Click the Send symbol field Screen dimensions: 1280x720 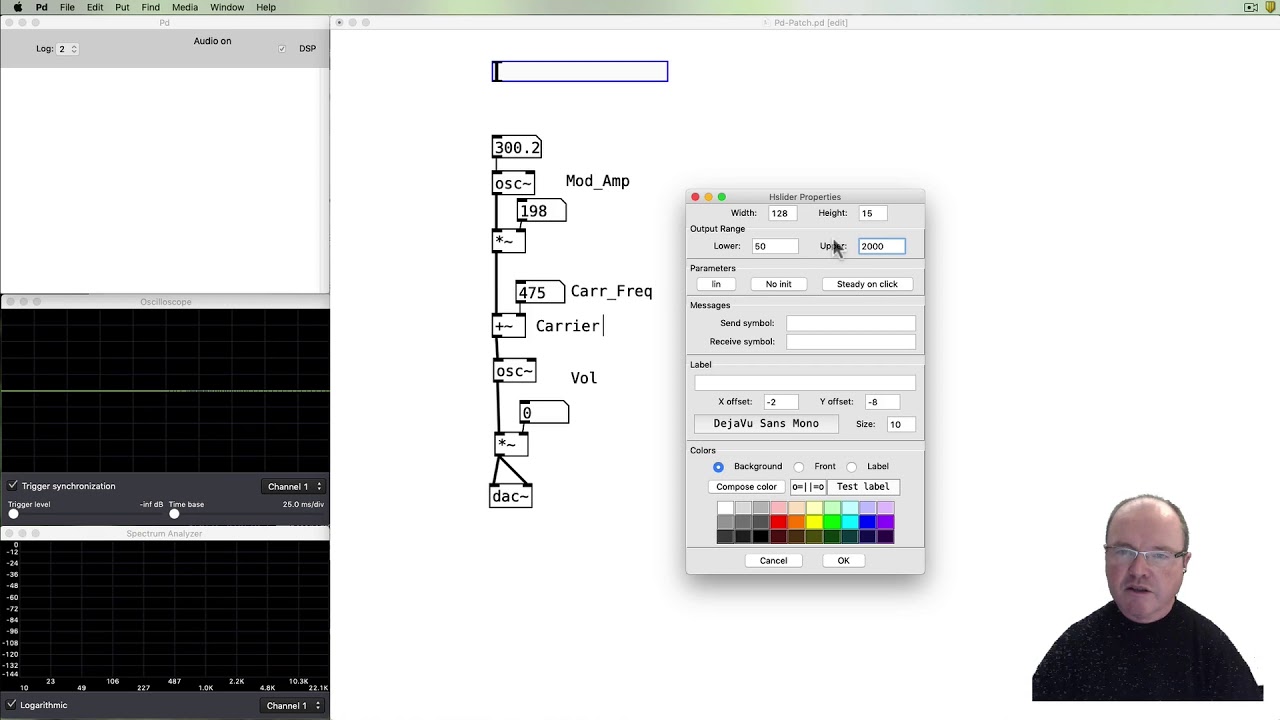tap(851, 323)
